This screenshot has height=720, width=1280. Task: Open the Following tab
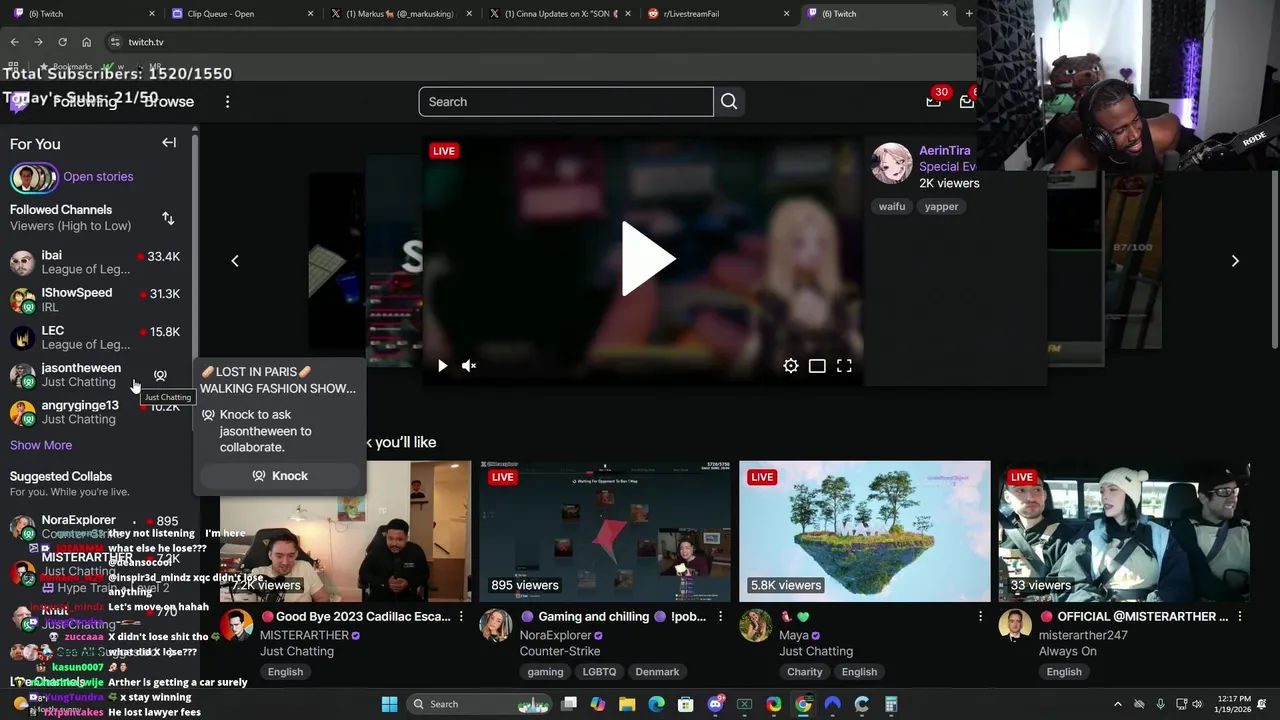click(85, 102)
